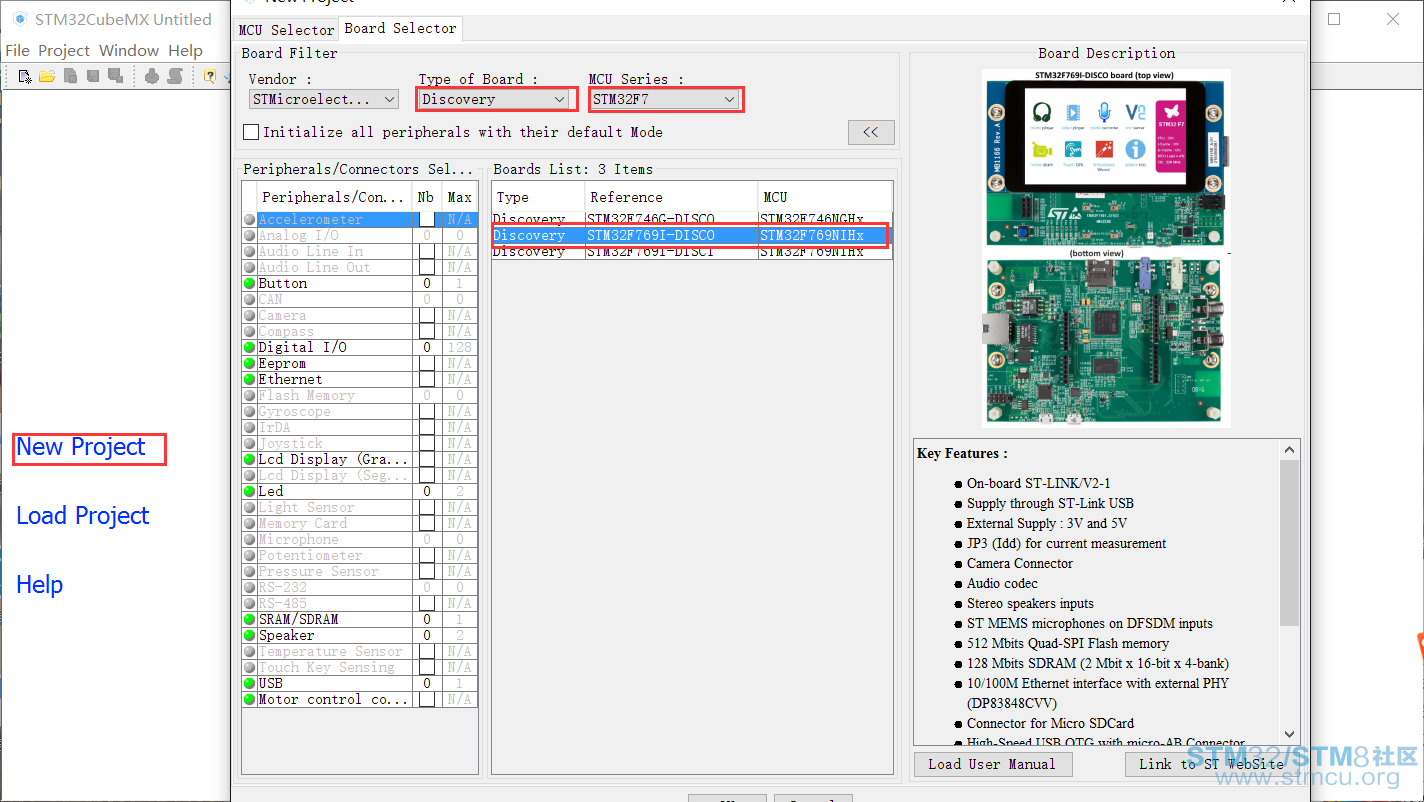Viewport: 1424px width, 802px height.
Task: Click the Key Features scrollbar down arrow
Action: 1289,734
